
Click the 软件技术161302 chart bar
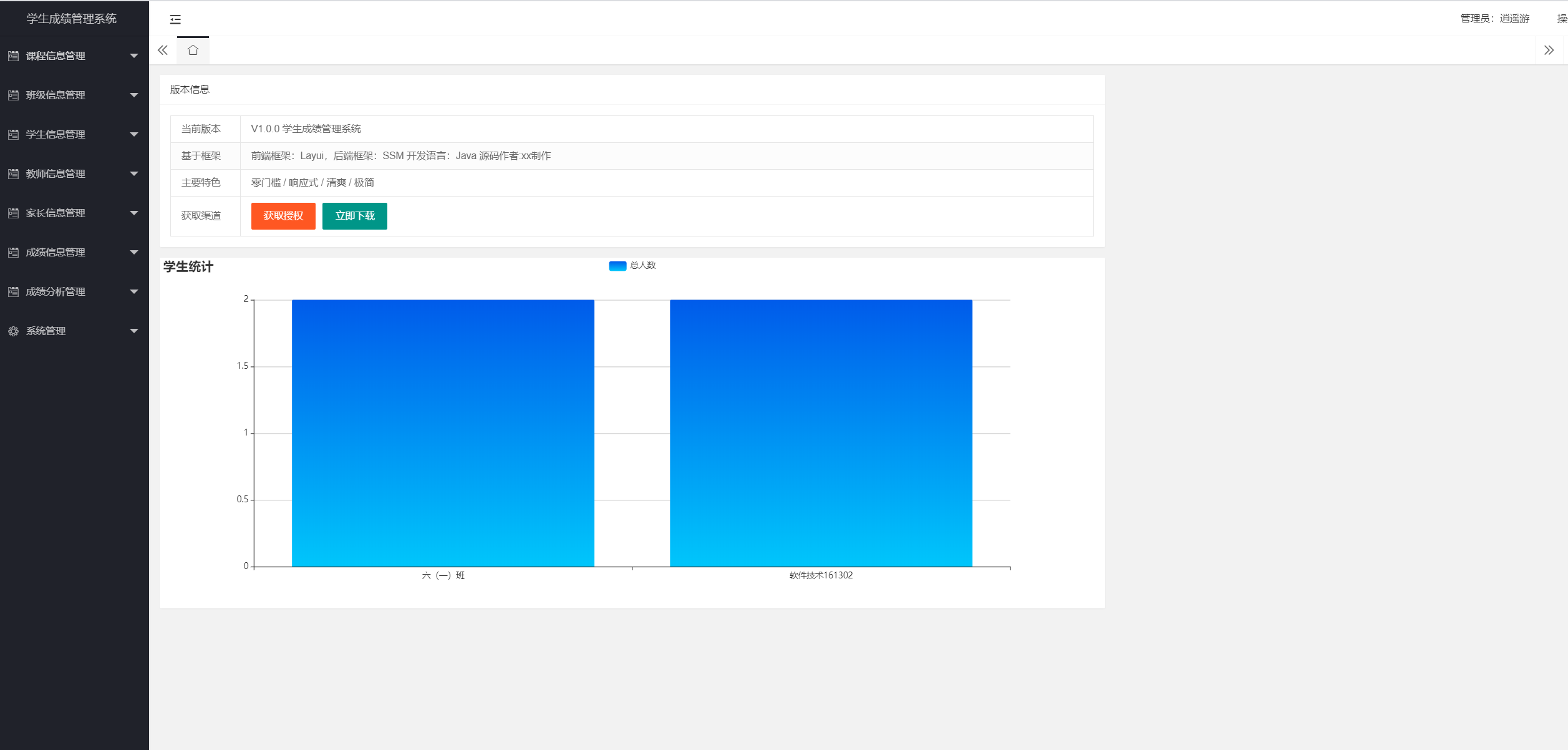tap(821, 433)
